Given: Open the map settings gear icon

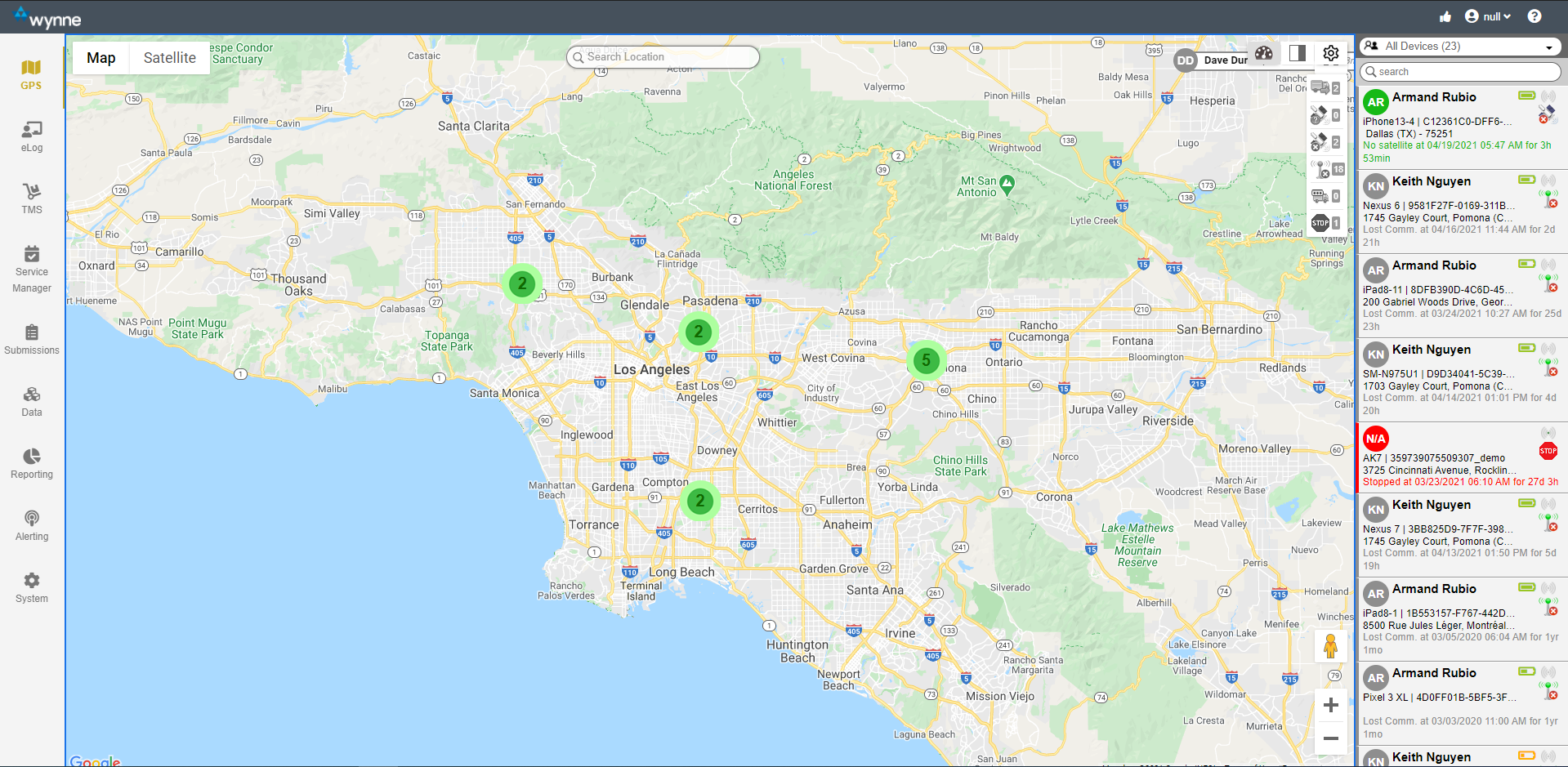Looking at the screenshot, I should tap(1330, 53).
